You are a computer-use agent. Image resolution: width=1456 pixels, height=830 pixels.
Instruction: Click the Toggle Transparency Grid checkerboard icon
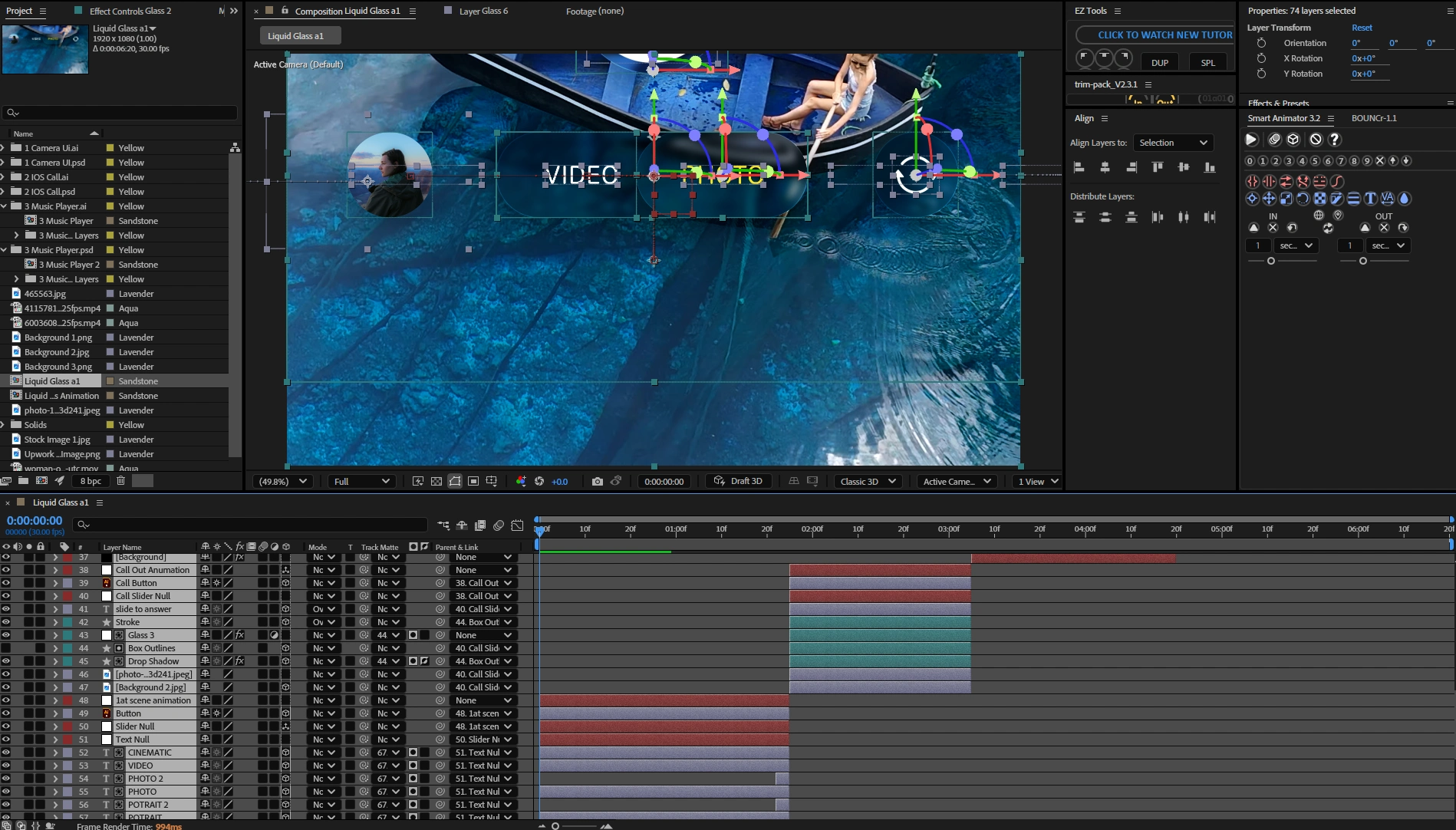[438, 481]
